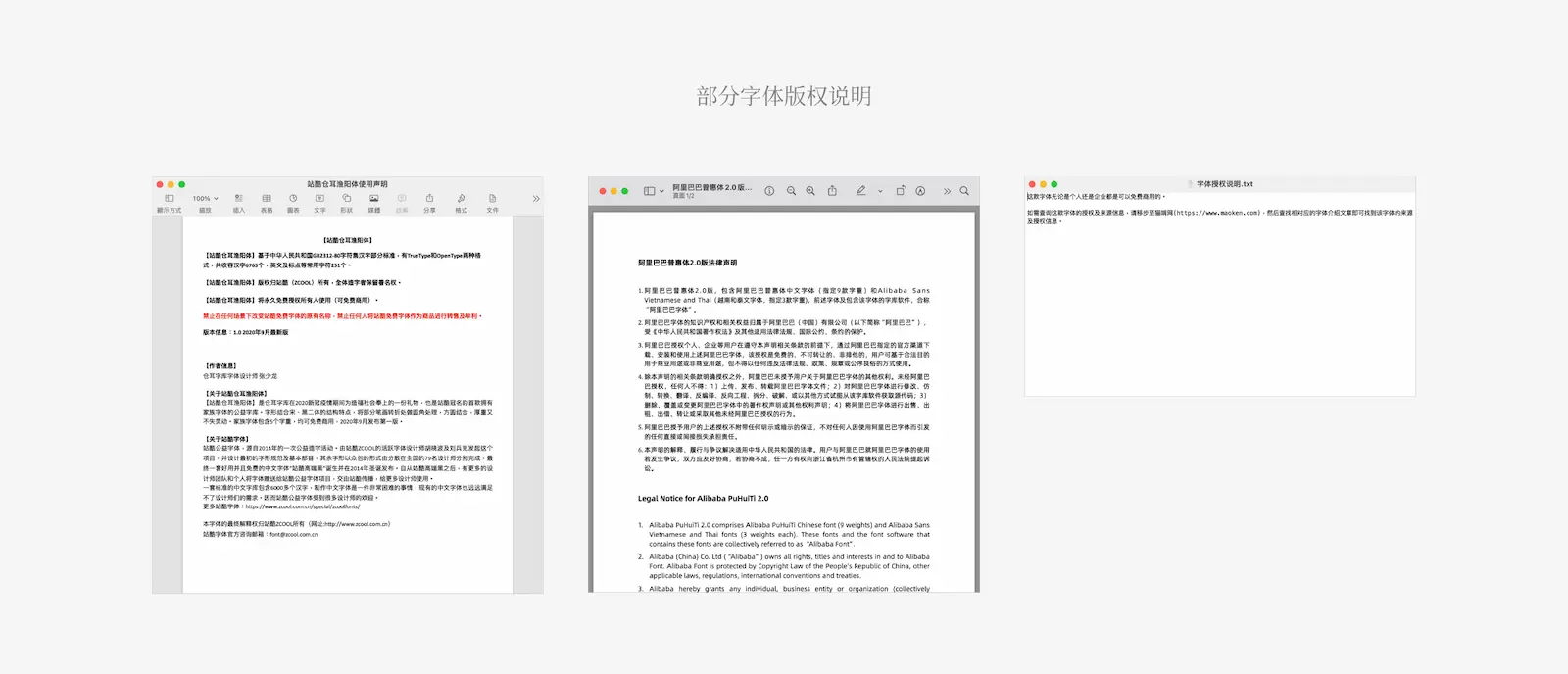Click the red warning paragraph in Pages
This screenshot has width=1568, height=674.
[x=342, y=316]
